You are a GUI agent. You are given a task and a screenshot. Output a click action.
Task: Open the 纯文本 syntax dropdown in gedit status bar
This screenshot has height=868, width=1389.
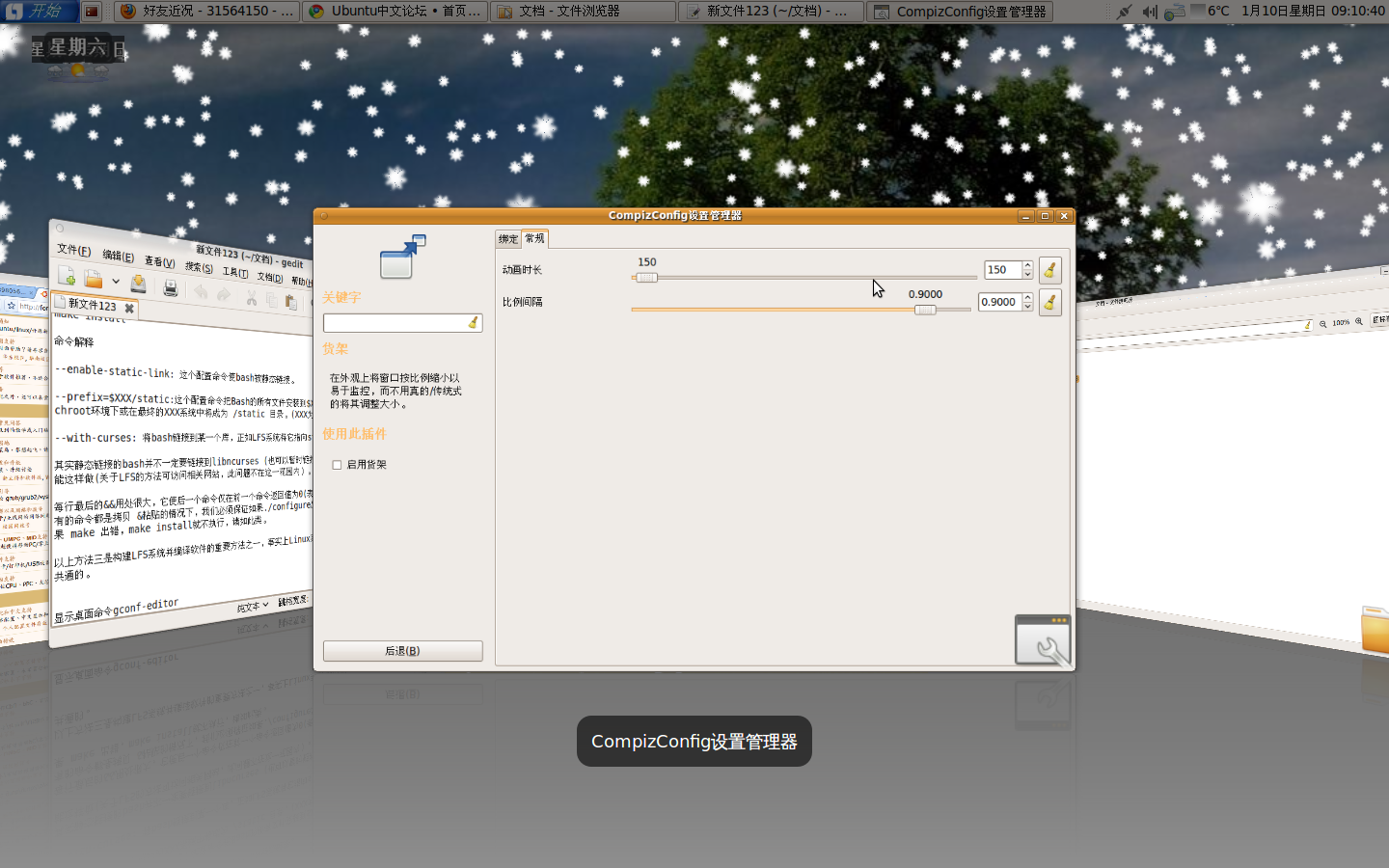(x=253, y=607)
